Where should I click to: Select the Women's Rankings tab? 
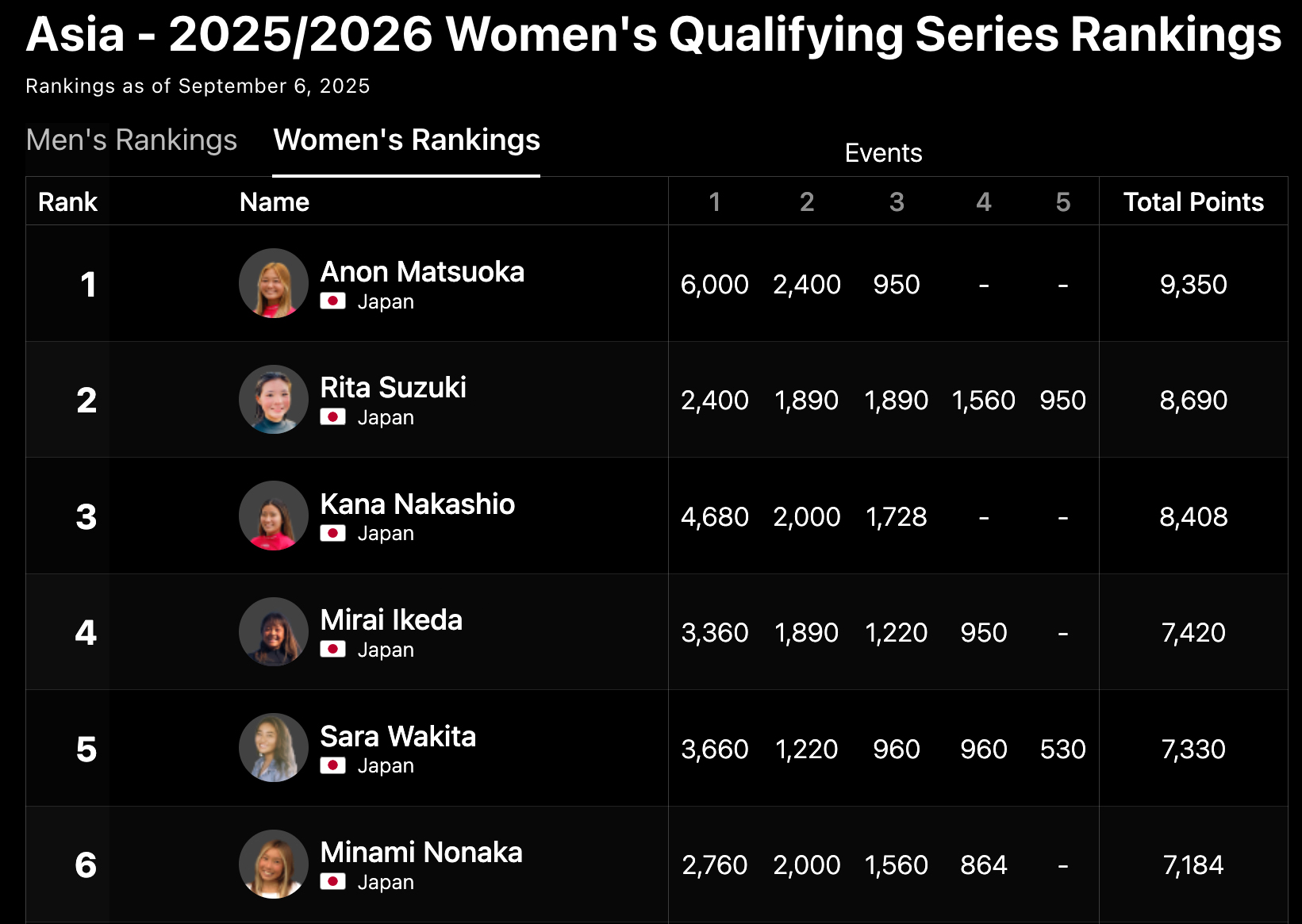406,140
